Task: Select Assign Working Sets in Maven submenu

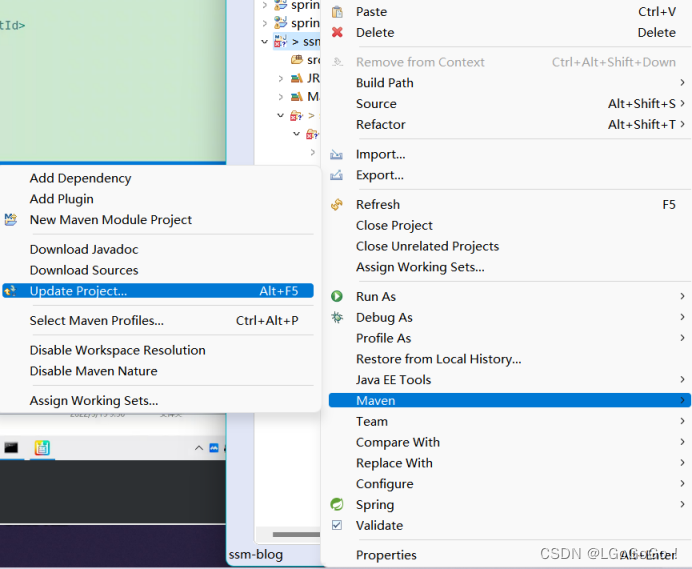Action: pos(158,400)
